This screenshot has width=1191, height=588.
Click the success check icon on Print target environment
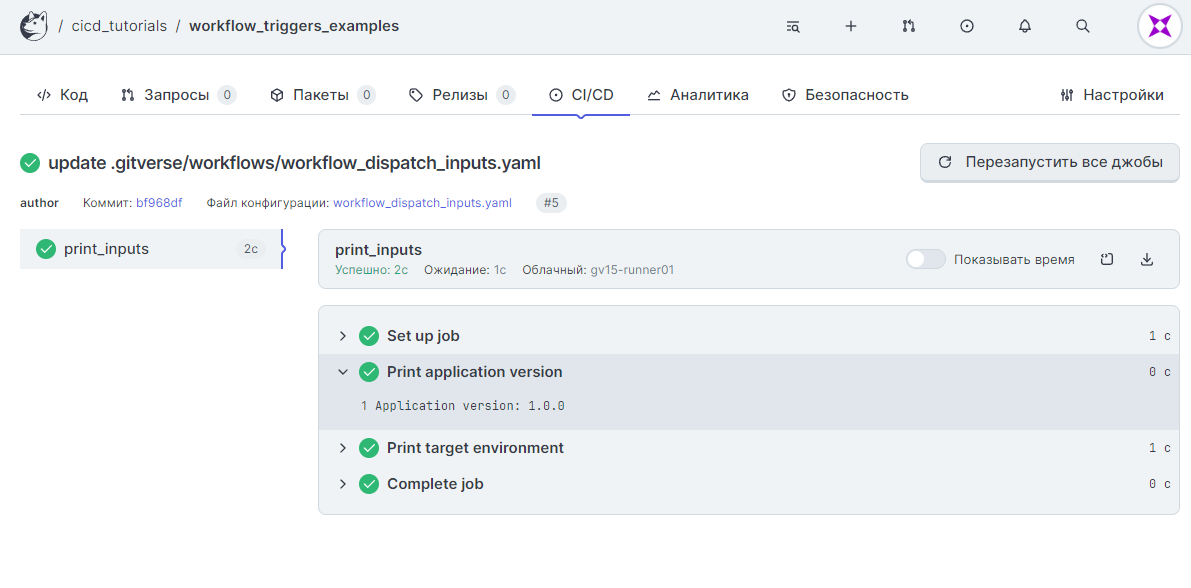tap(369, 448)
